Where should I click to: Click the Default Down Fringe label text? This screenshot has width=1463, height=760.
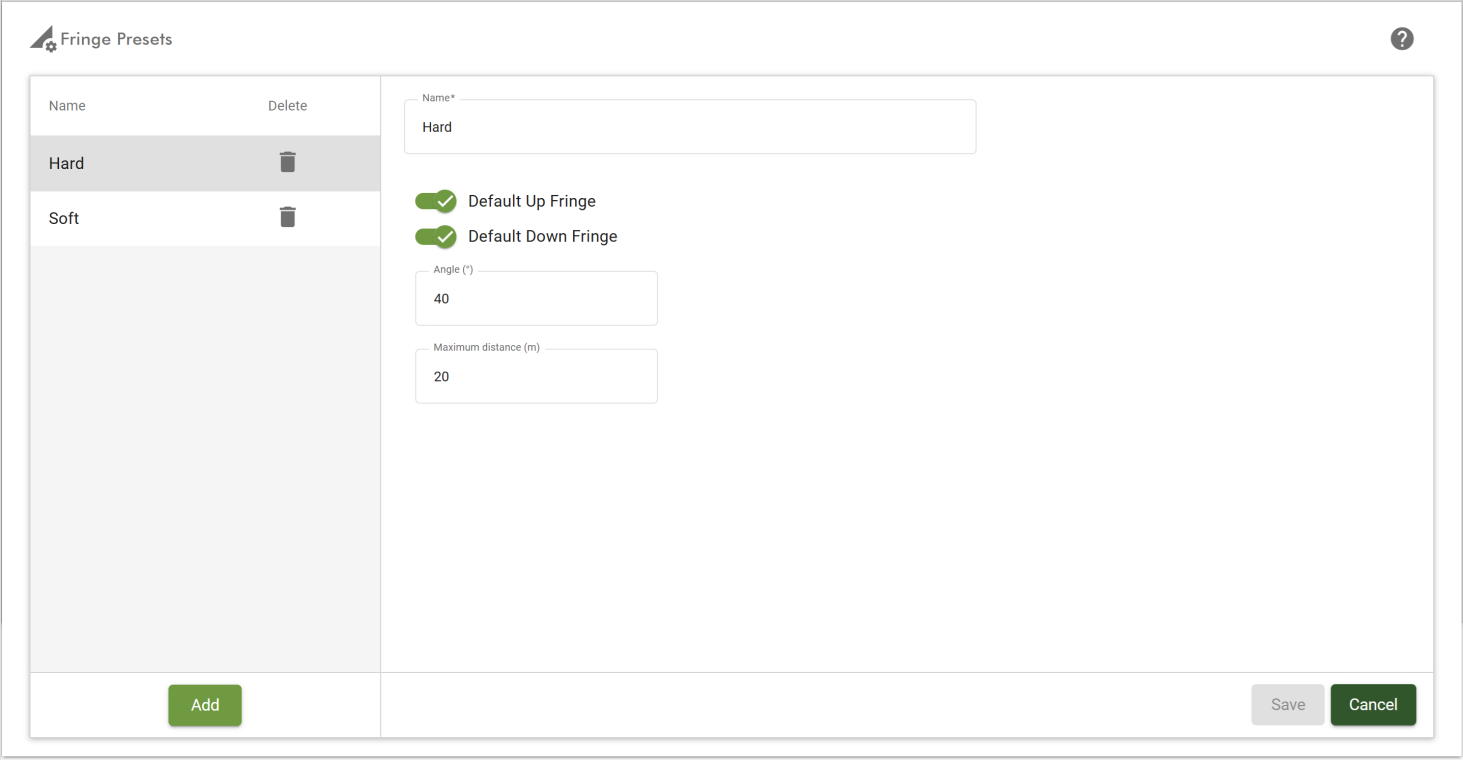click(x=543, y=236)
